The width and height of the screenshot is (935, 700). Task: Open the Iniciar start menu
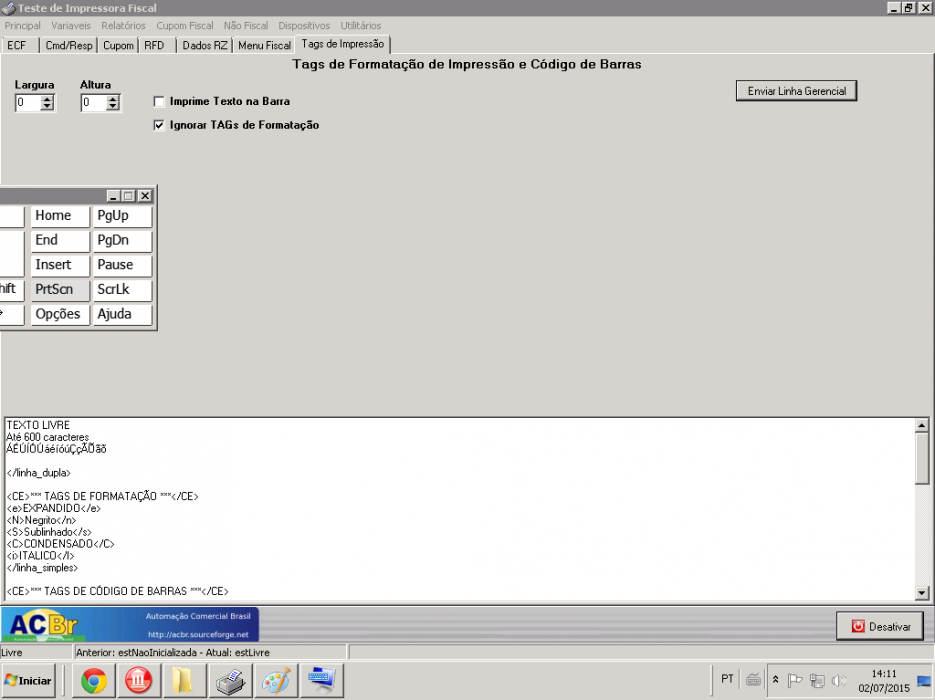tap(29, 680)
